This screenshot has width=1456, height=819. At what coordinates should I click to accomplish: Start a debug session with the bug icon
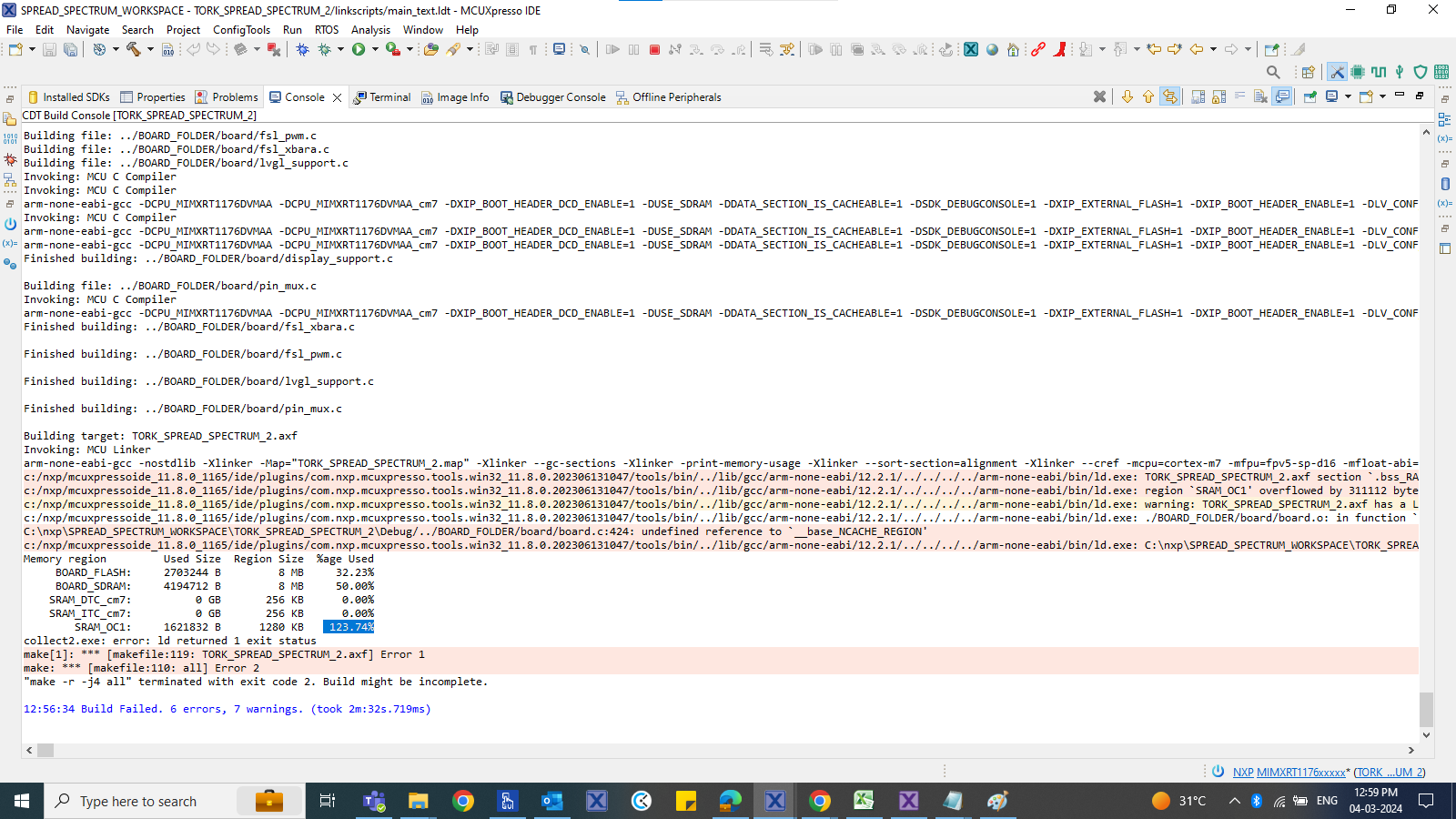coord(302,50)
